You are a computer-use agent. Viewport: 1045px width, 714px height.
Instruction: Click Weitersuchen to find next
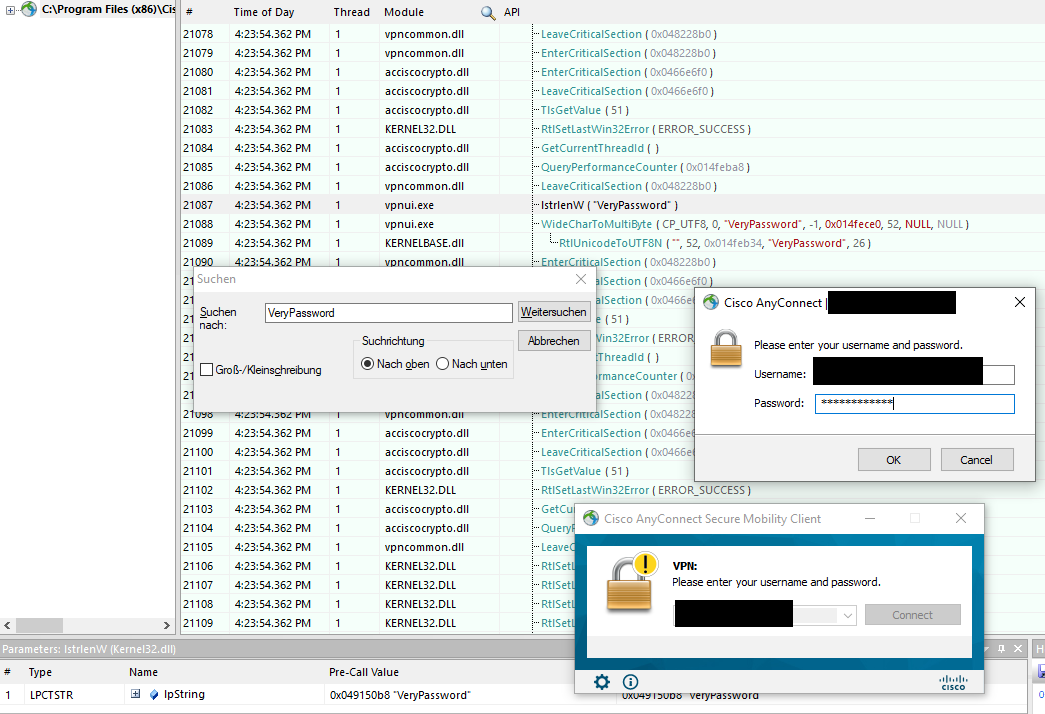click(554, 312)
